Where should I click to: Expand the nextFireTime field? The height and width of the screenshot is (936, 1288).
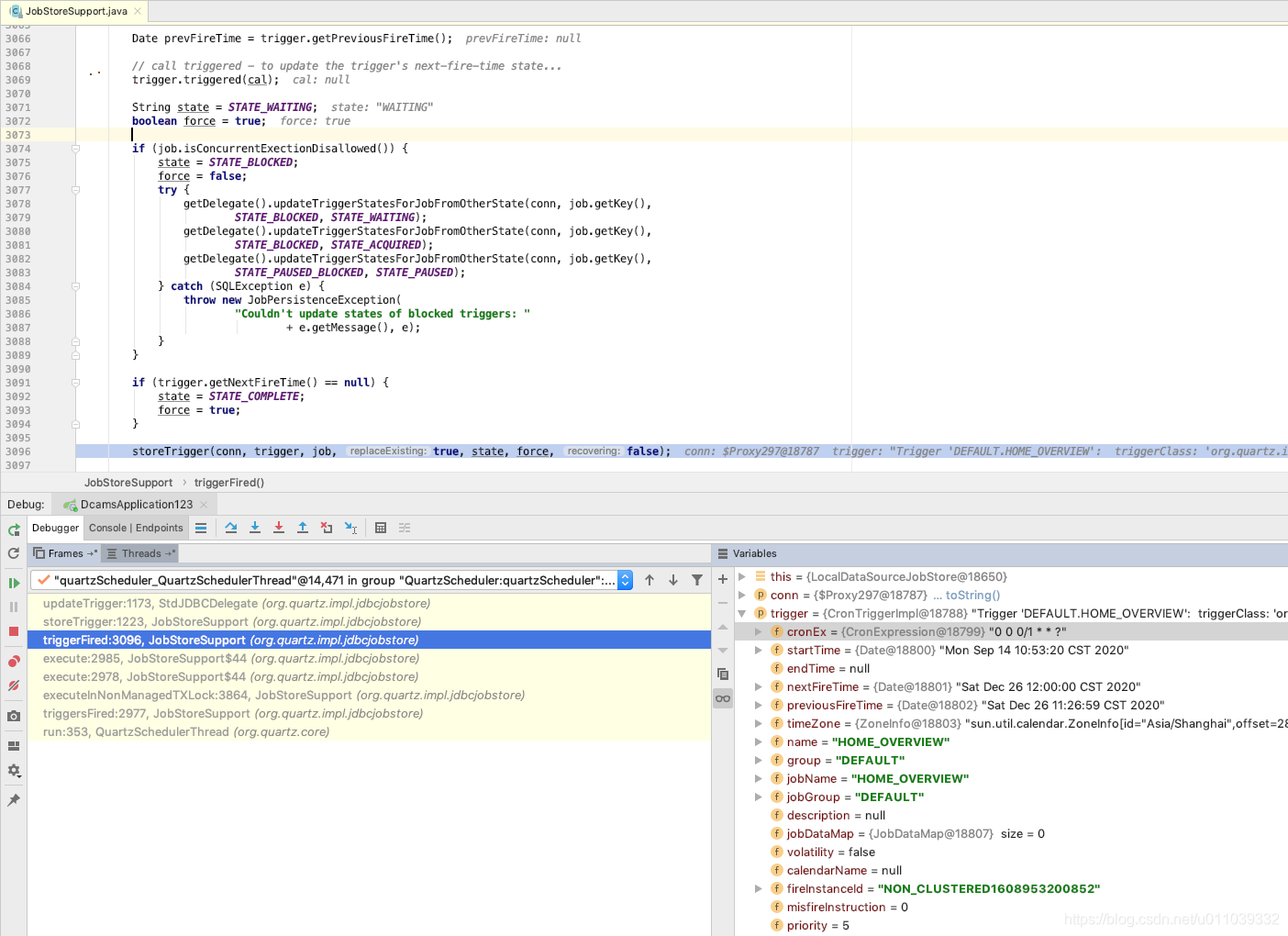[759, 687]
